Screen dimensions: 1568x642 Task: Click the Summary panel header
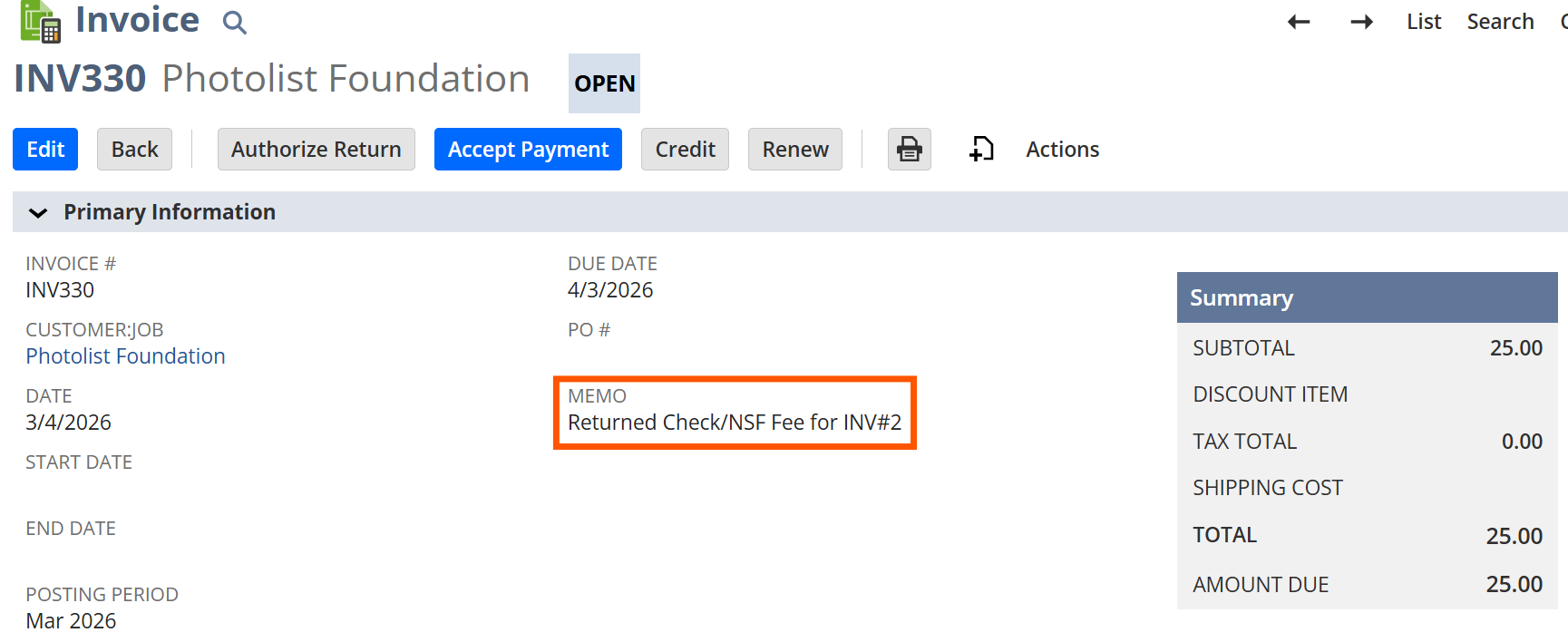pos(1366,297)
